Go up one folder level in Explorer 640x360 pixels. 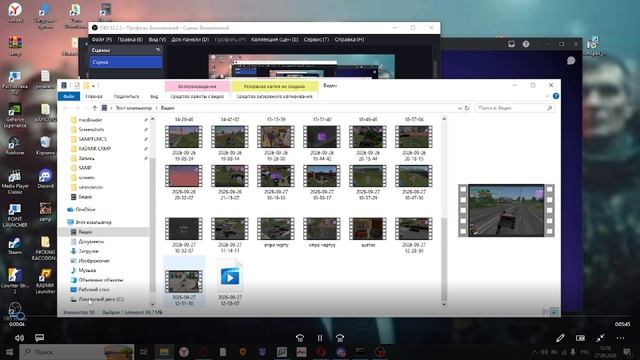tap(94, 108)
